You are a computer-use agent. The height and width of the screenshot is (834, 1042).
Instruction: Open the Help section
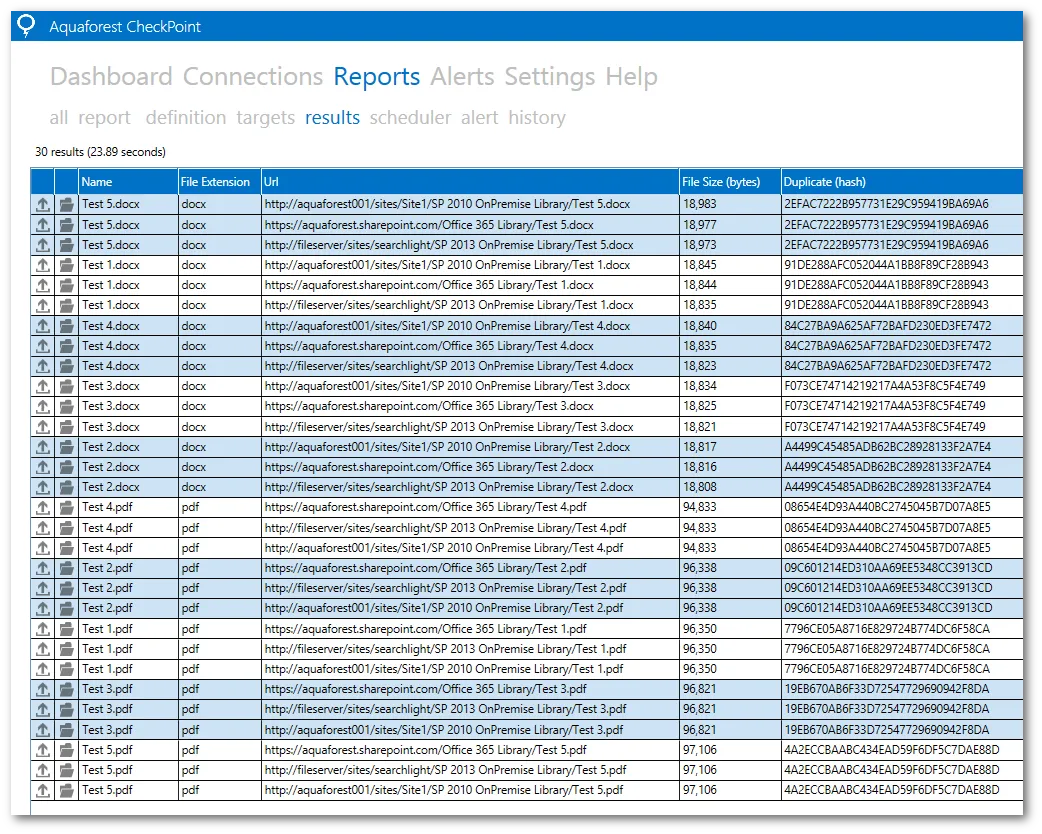(631, 76)
